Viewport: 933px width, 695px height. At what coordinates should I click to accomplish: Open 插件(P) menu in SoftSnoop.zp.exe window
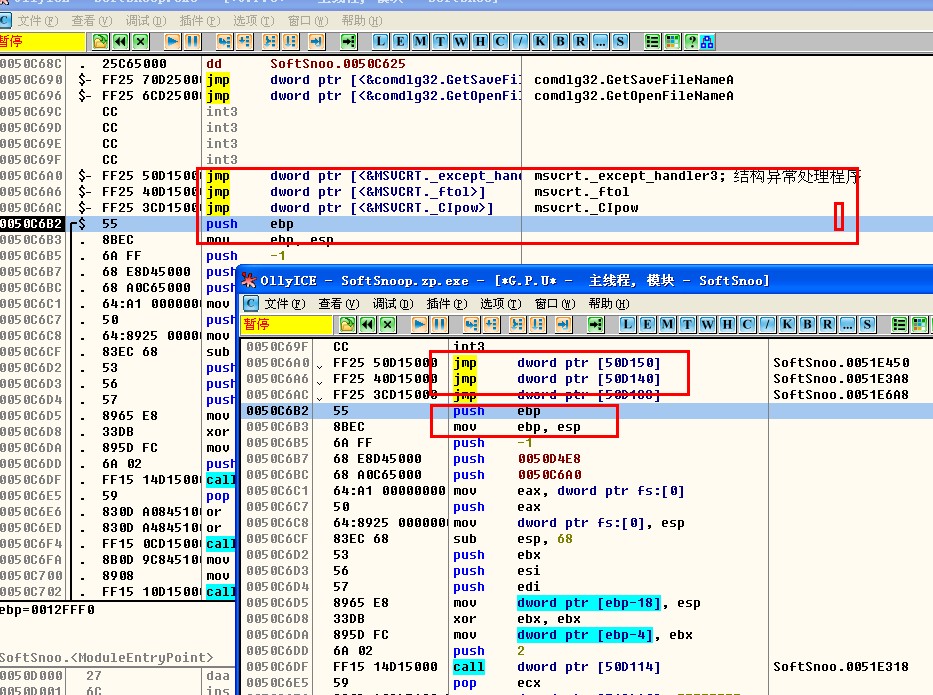(x=447, y=303)
